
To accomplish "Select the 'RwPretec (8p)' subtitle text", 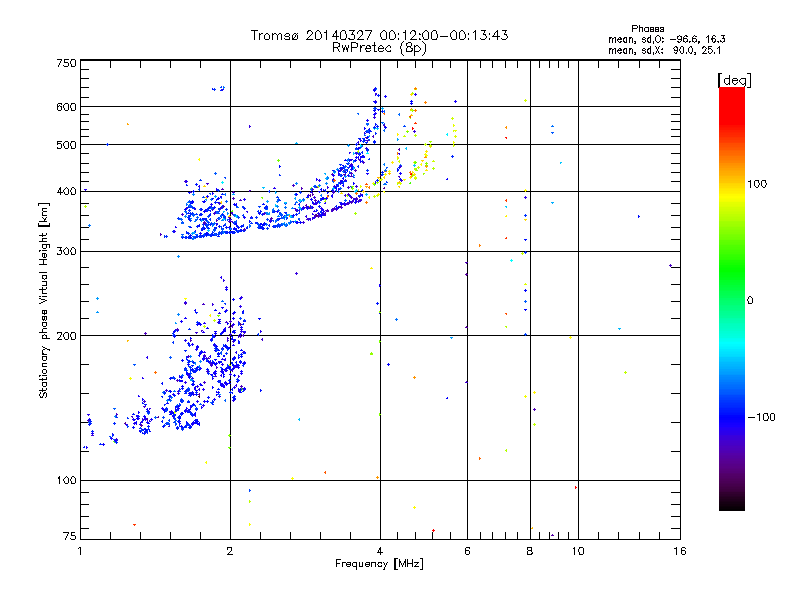I will (x=379, y=48).
